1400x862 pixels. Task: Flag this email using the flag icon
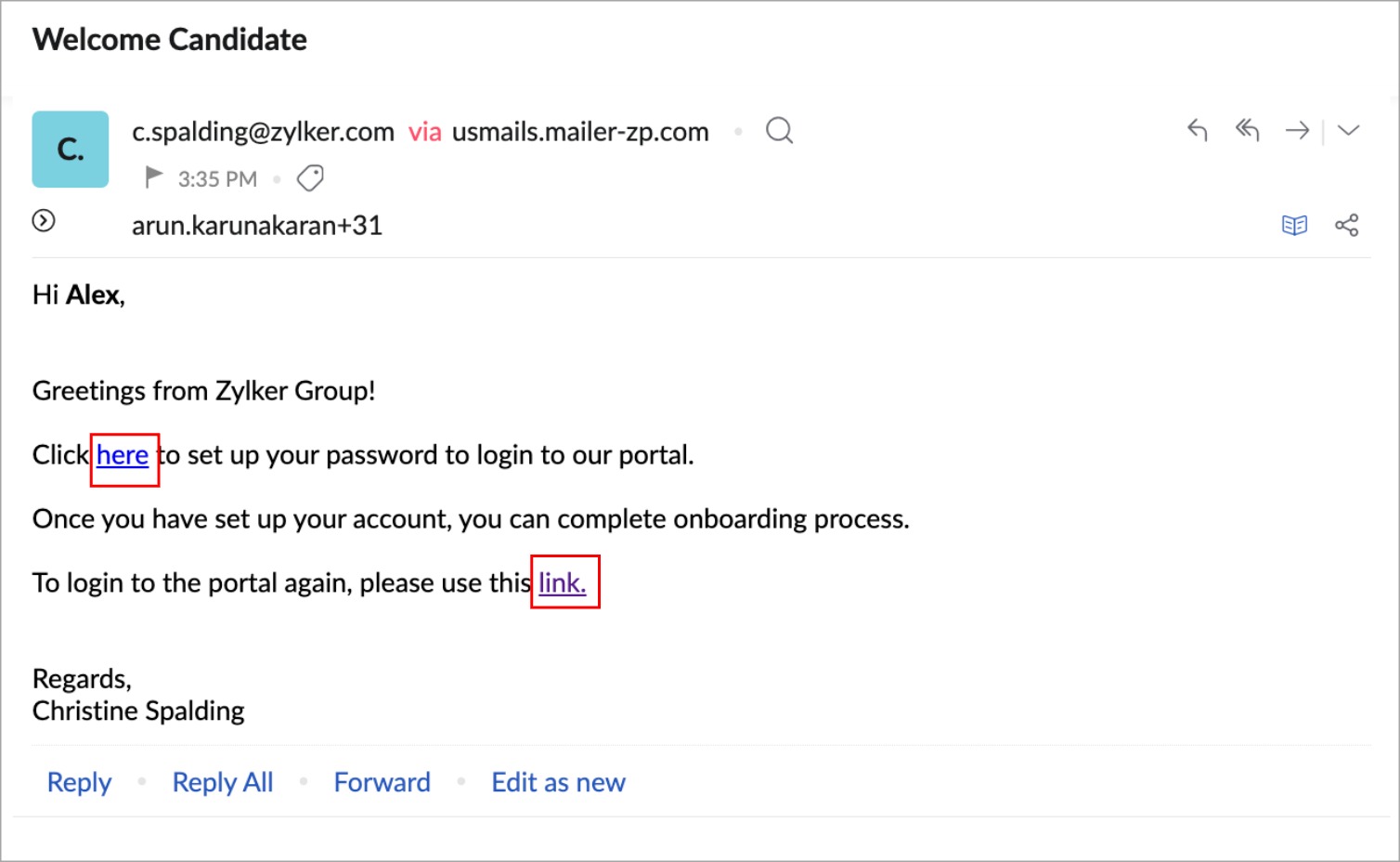(154, 177)
